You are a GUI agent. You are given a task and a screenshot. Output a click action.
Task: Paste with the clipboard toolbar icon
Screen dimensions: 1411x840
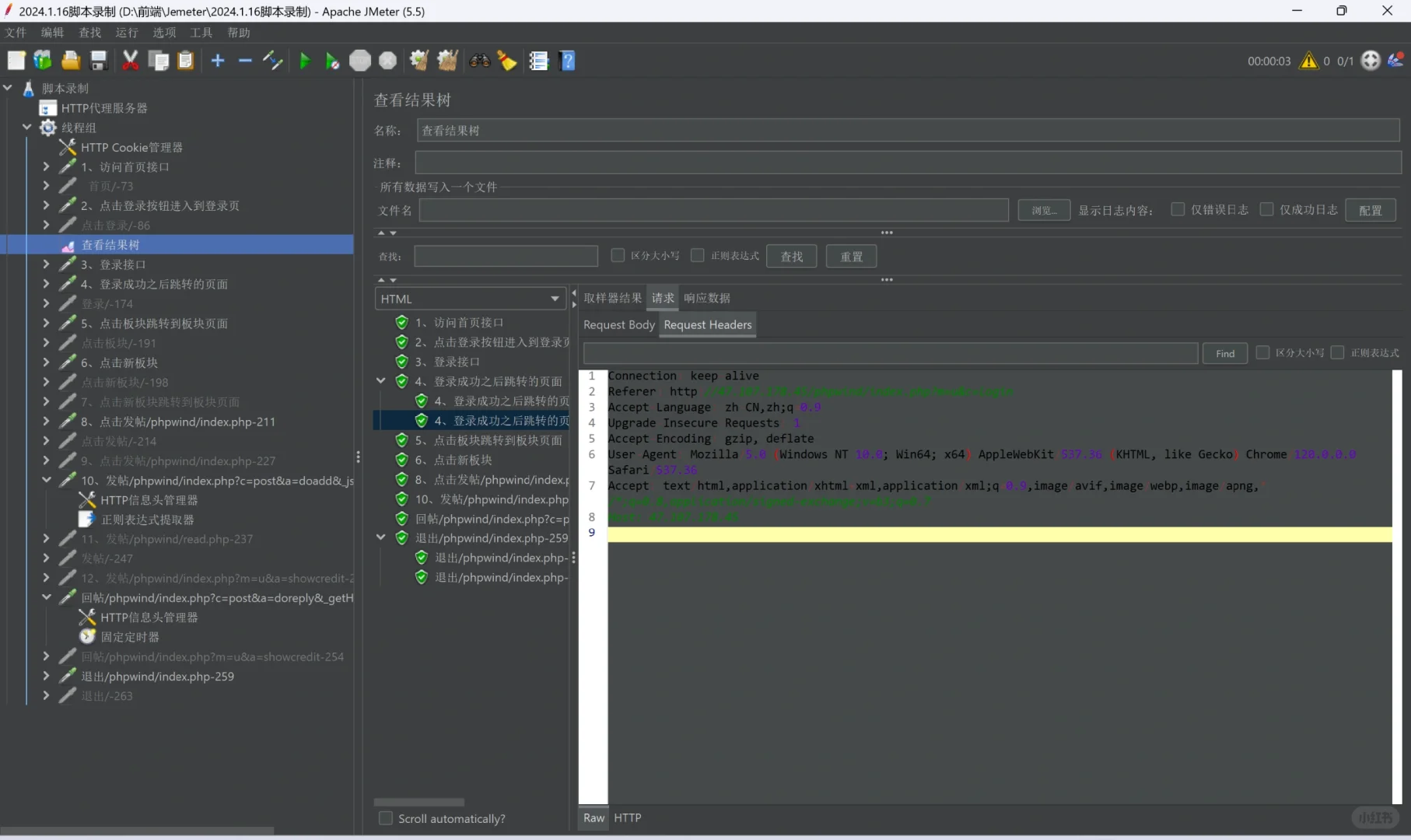186,61
